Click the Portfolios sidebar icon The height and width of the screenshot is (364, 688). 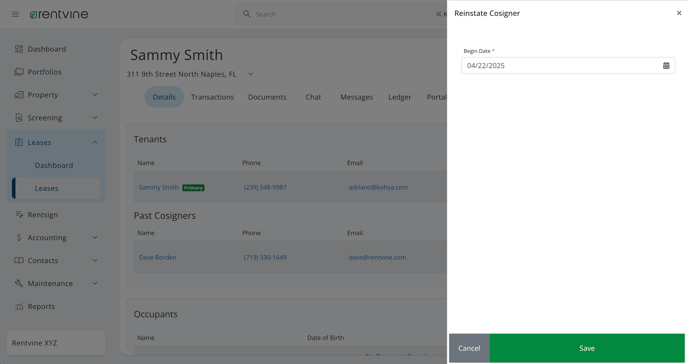pos(18,72)
